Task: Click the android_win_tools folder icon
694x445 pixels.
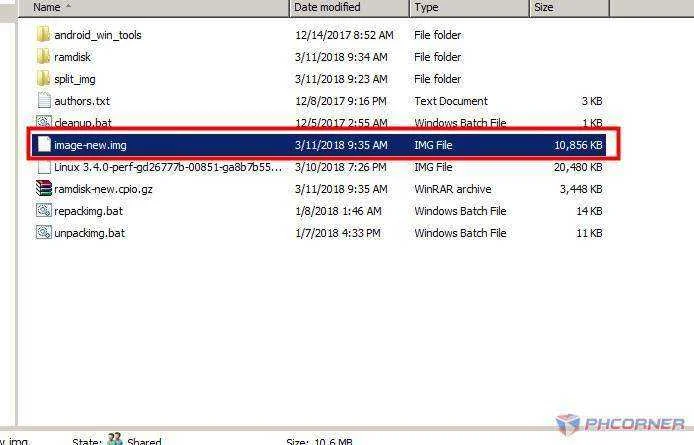Action: click(x=43, y=35)
